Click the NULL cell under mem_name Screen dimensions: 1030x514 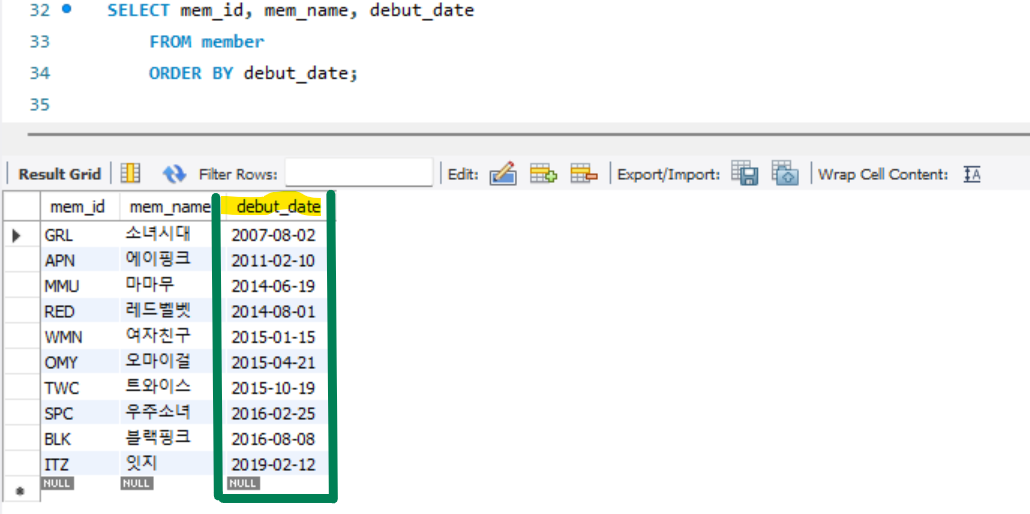tap(137, 483)
